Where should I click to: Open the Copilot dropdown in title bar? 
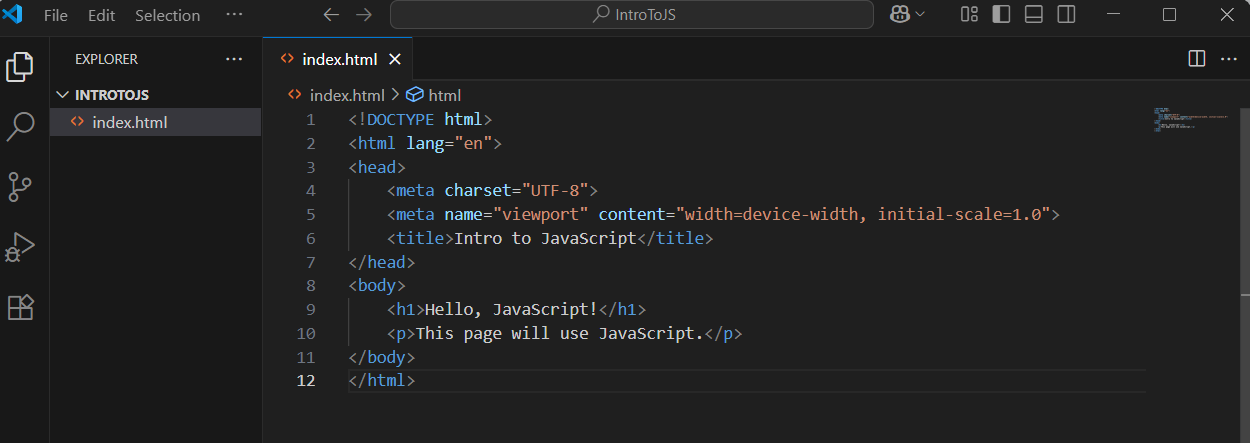906,15
